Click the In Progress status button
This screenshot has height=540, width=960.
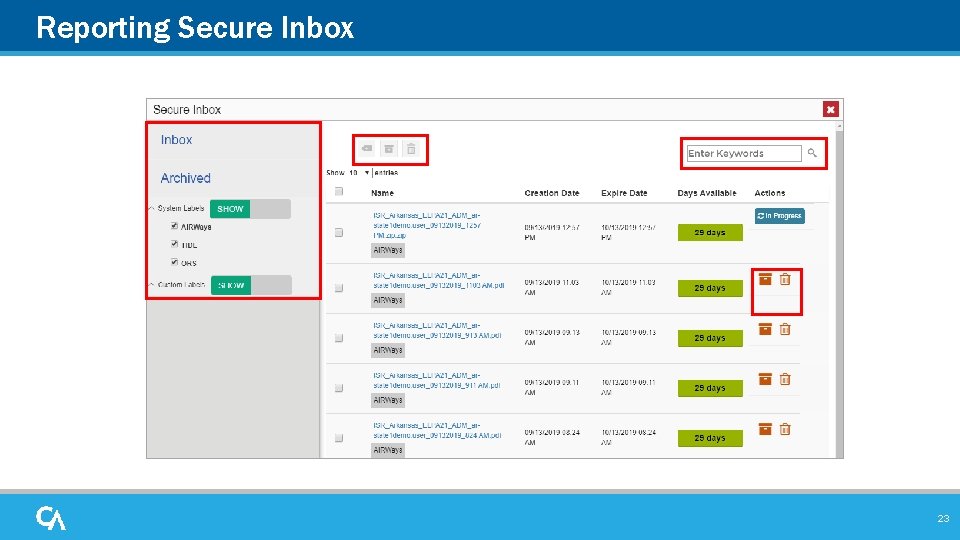click(779, 216)
